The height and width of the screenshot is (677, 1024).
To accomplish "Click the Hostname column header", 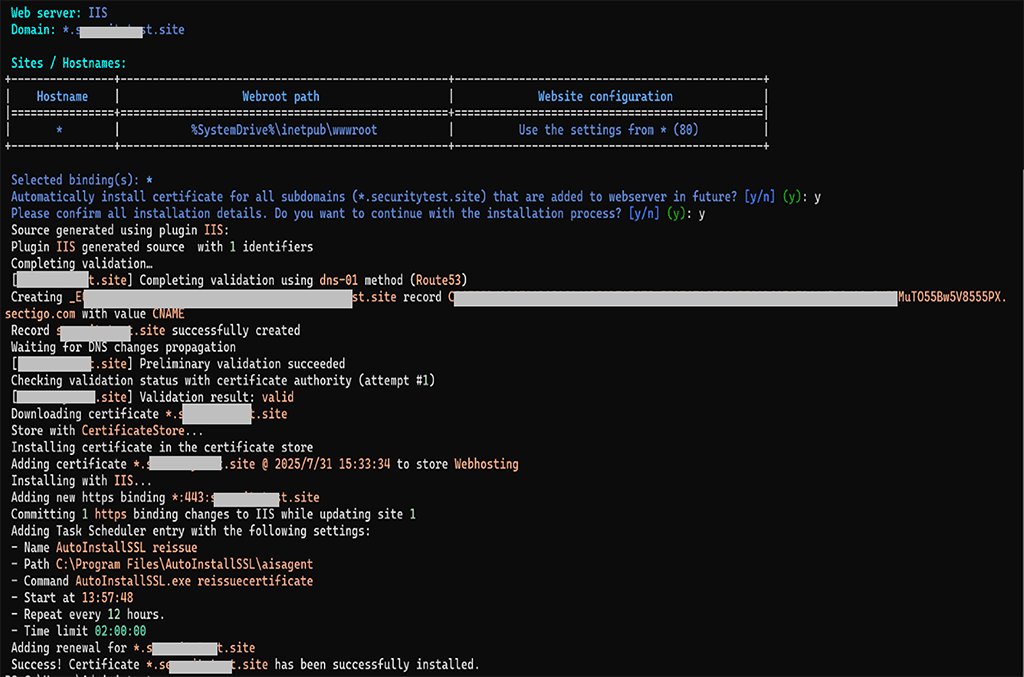I will [62, 97].
